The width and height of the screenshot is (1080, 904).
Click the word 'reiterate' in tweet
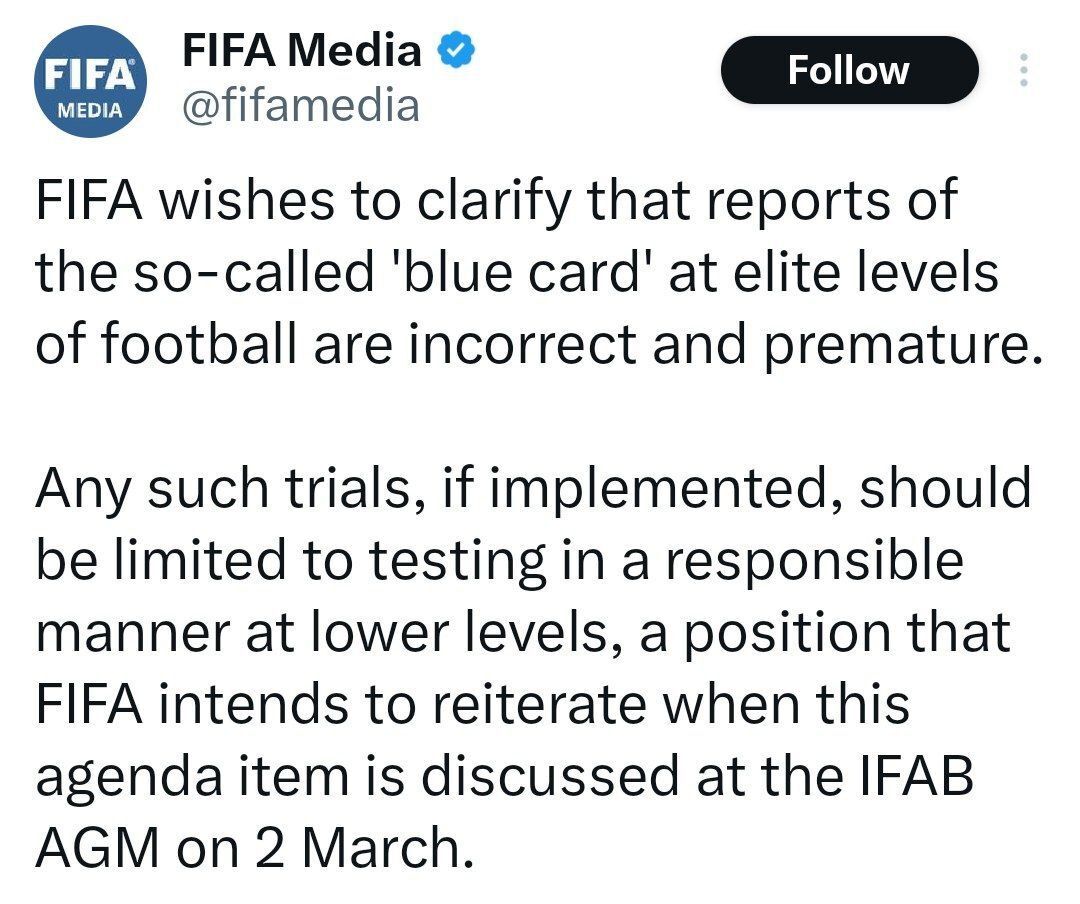(x=541, y=703)
